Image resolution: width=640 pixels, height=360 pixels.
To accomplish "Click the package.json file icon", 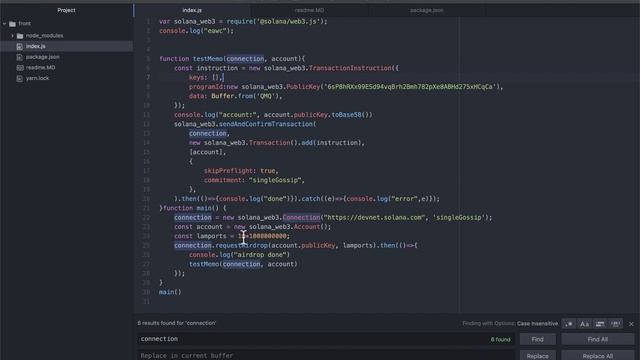I will click(20, 57).
